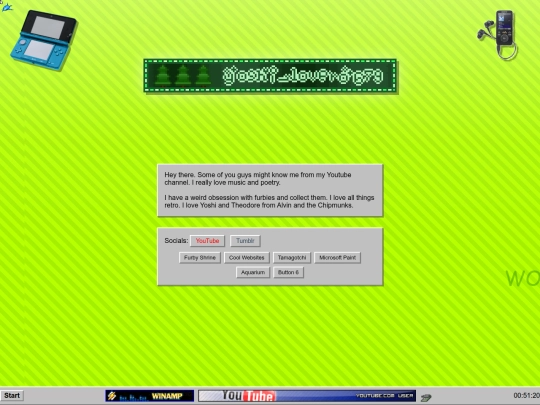This screenshot has height=405, width=540.
Task: Go to the Furby Shrine page
Action: 200,258
